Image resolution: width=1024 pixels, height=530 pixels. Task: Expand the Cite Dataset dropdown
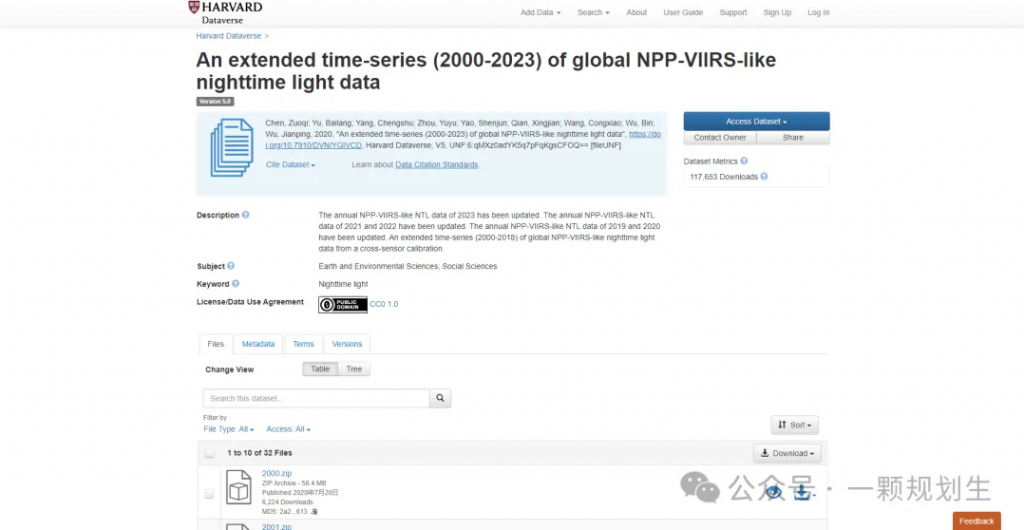pyautogui.click(x=291, y=164)
